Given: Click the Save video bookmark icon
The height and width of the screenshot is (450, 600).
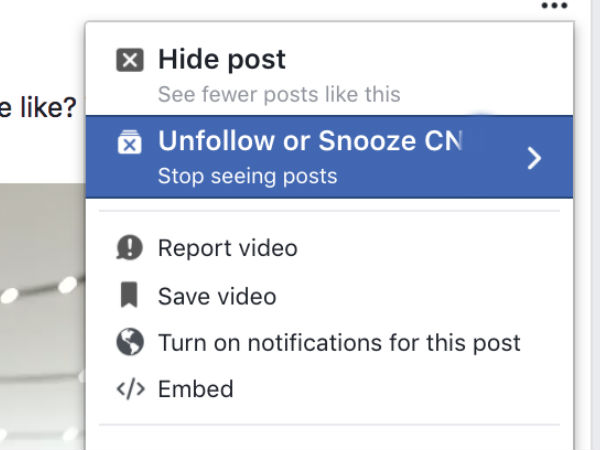Looking at the screenshot, I should [130, 296].
